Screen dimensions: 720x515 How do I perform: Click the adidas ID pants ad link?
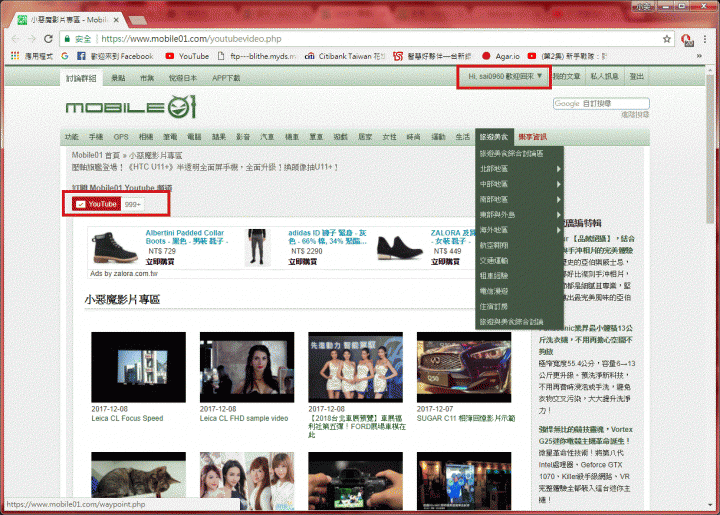point(327,237)
